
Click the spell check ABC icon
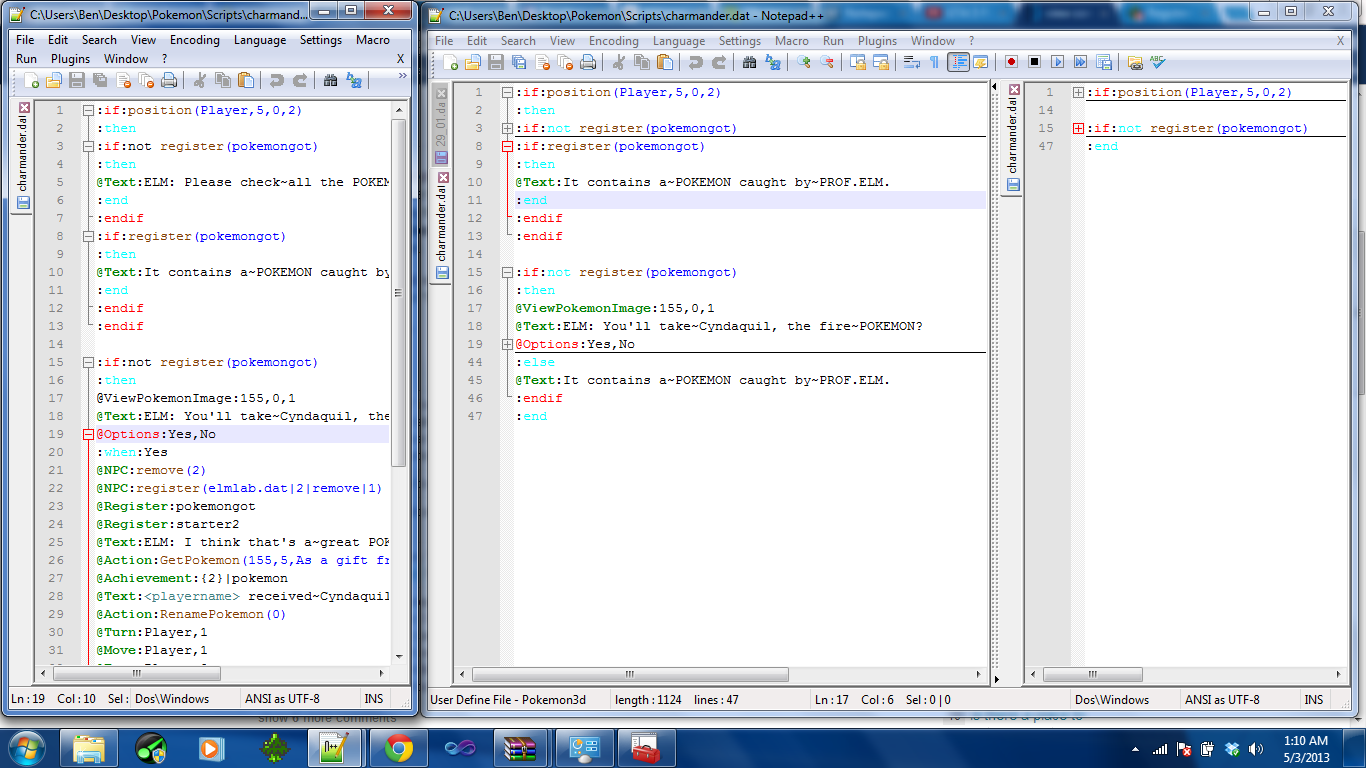1158,62
